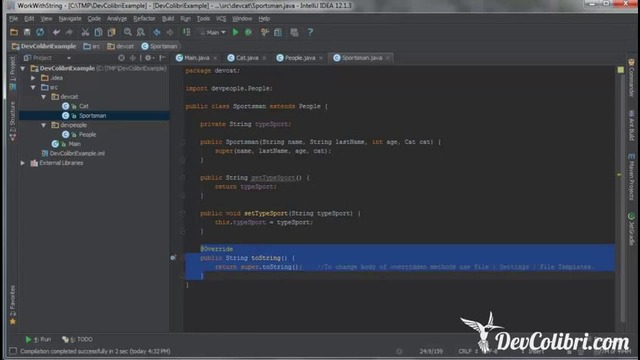Click the Make Project icon

coord(187,32)
